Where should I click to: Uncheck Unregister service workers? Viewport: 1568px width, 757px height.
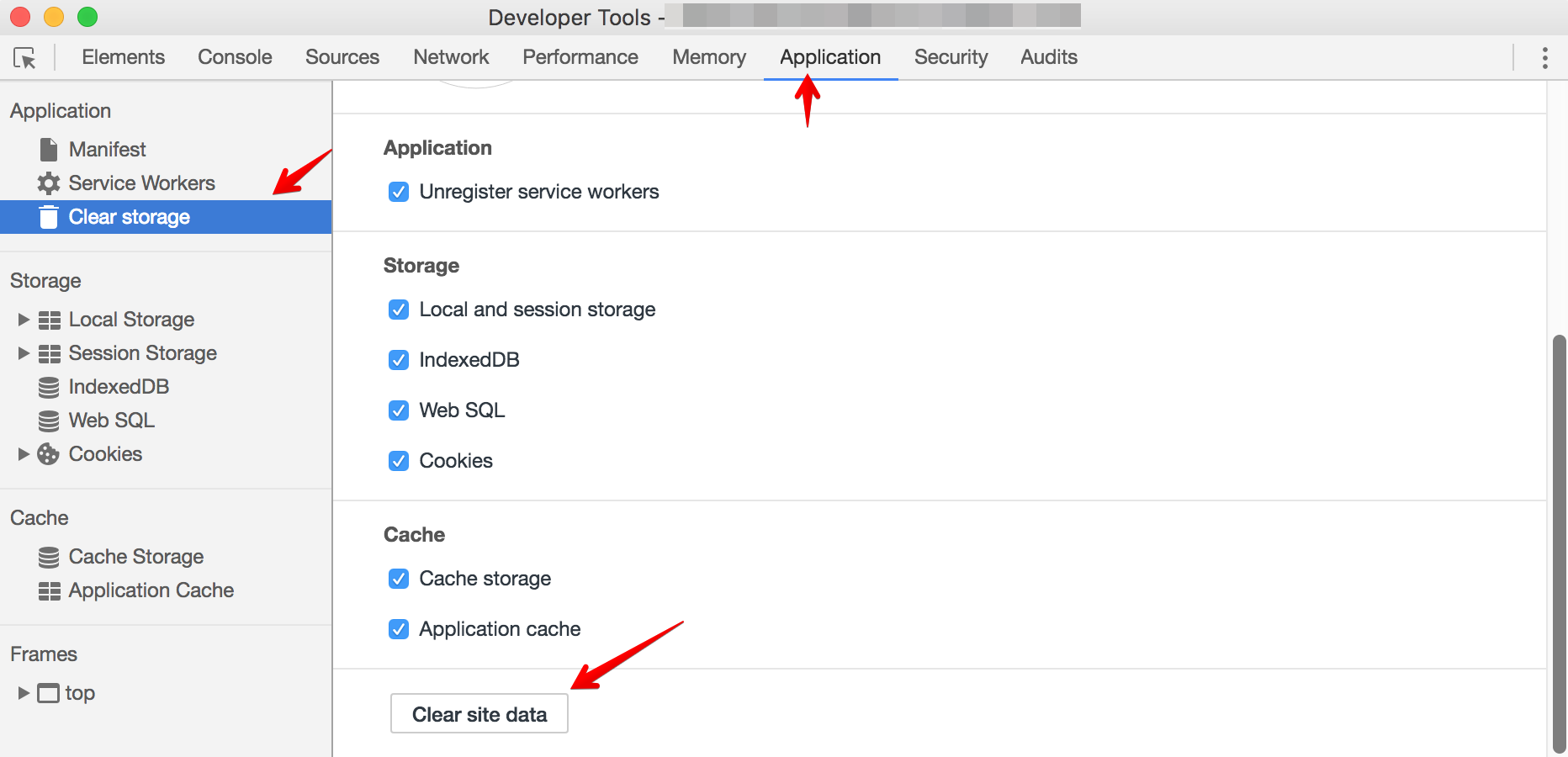click(x=398, y=192)
